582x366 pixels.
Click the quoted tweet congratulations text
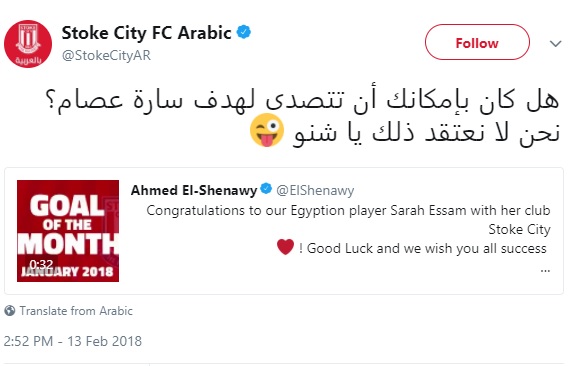tap(348, 220)
